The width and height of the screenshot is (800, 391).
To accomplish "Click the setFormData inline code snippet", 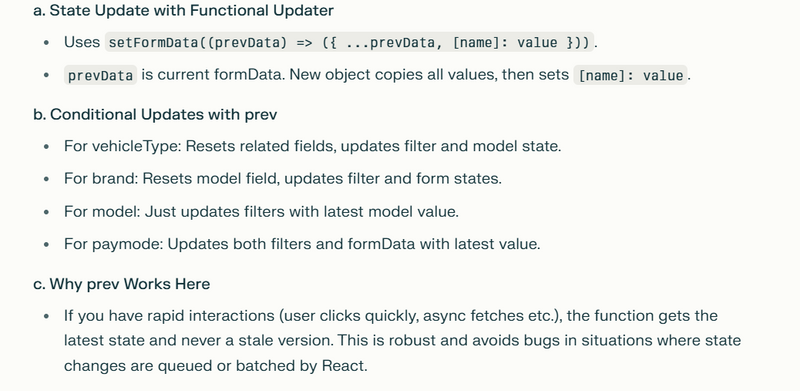I will 349,42.
